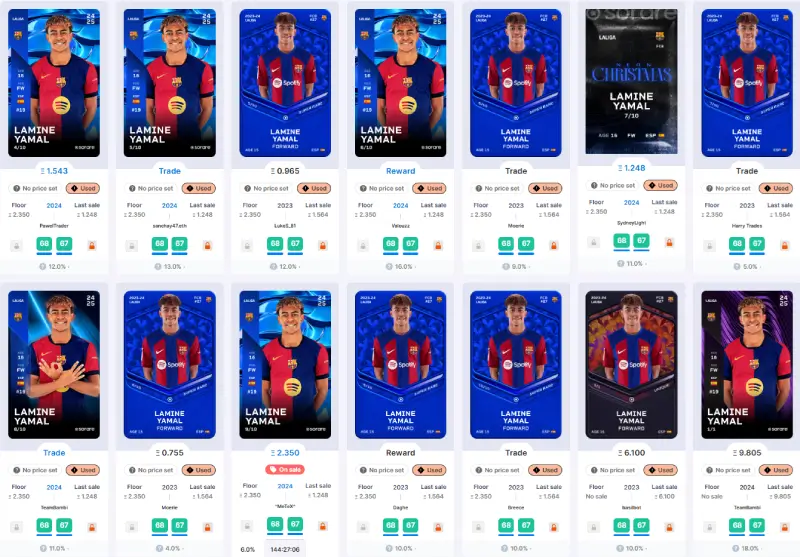Click the blue 1.543 ETH price link
800x557 pixels.
pyautogui.click(x=54, y=171)
